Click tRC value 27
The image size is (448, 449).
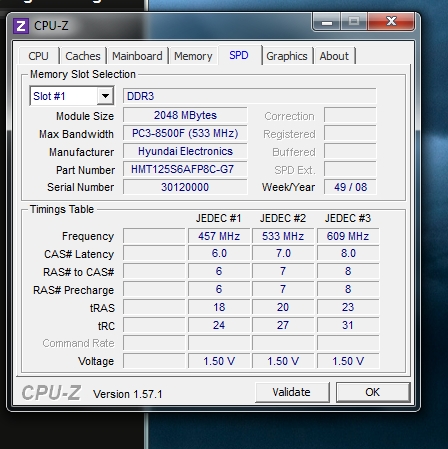coord(283,325)
